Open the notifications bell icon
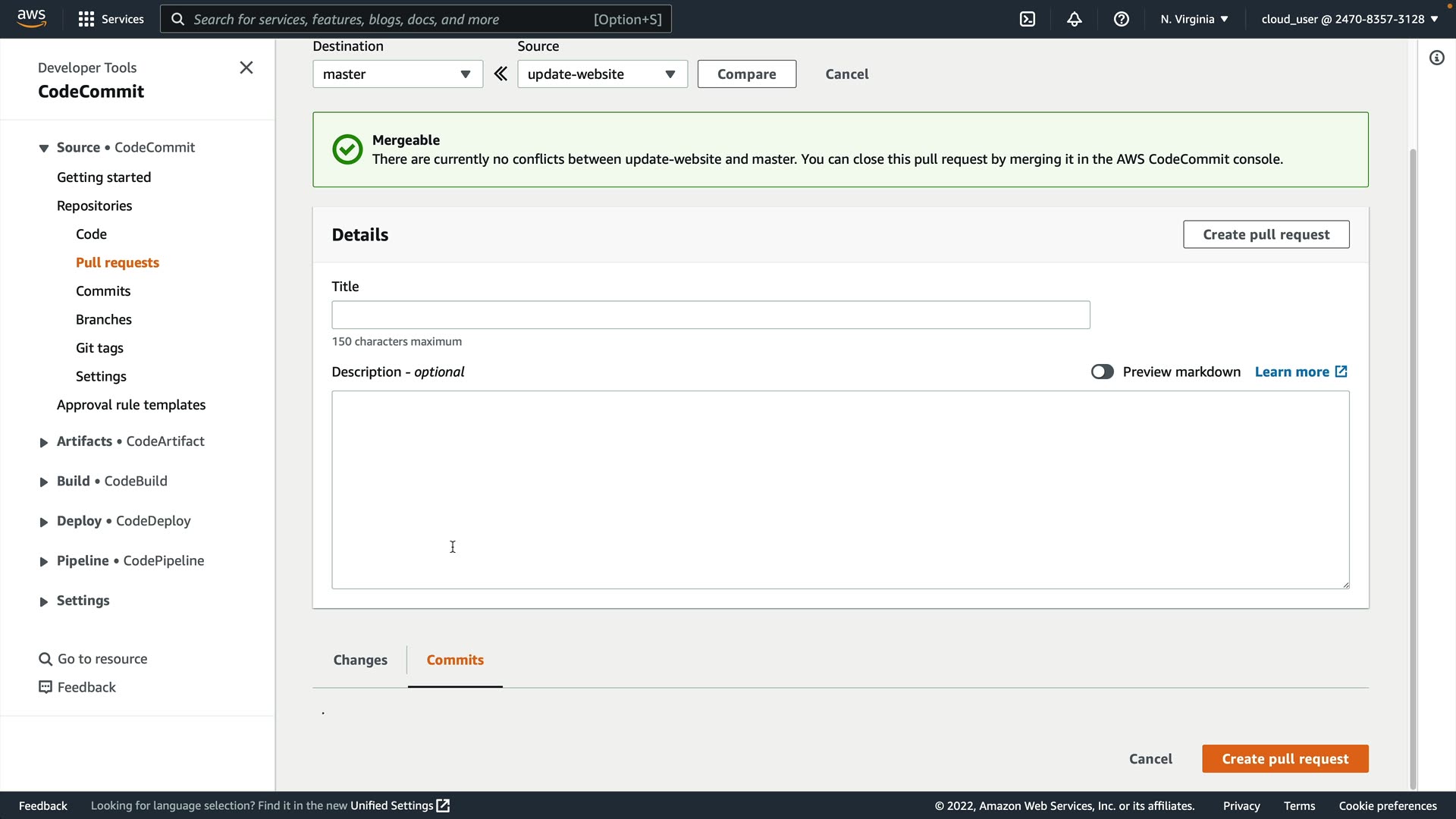This screenshot has height=819, width=1456. coord(1075,19)
